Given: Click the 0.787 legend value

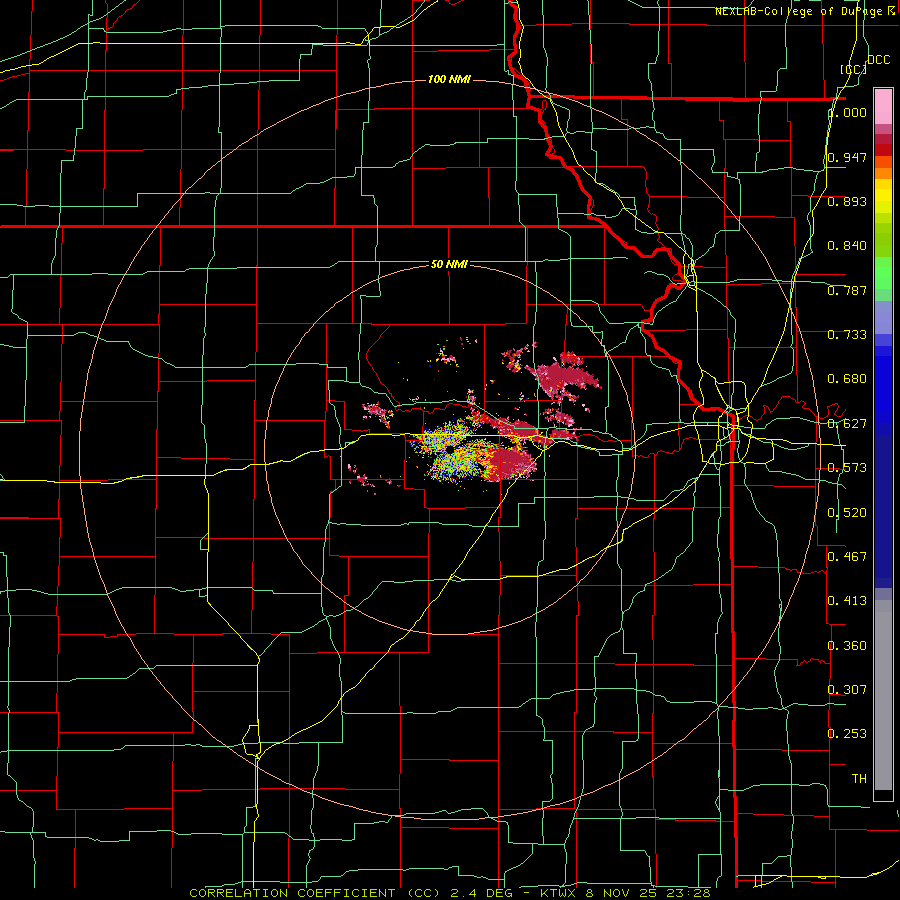Looking at the screenshot, I should click(847, 290).
